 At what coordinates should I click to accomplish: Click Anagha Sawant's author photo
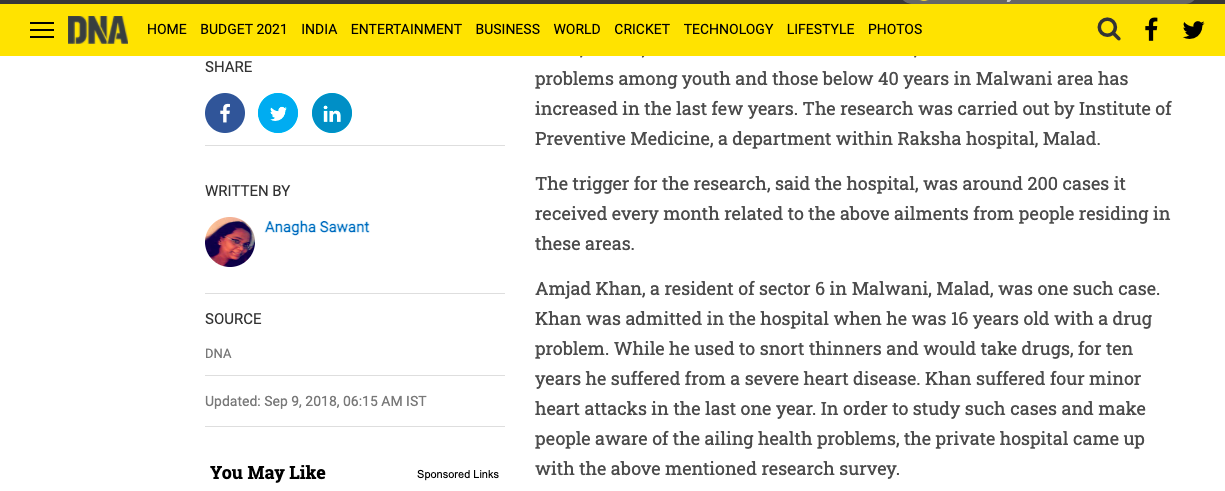(x=230, y=242)
